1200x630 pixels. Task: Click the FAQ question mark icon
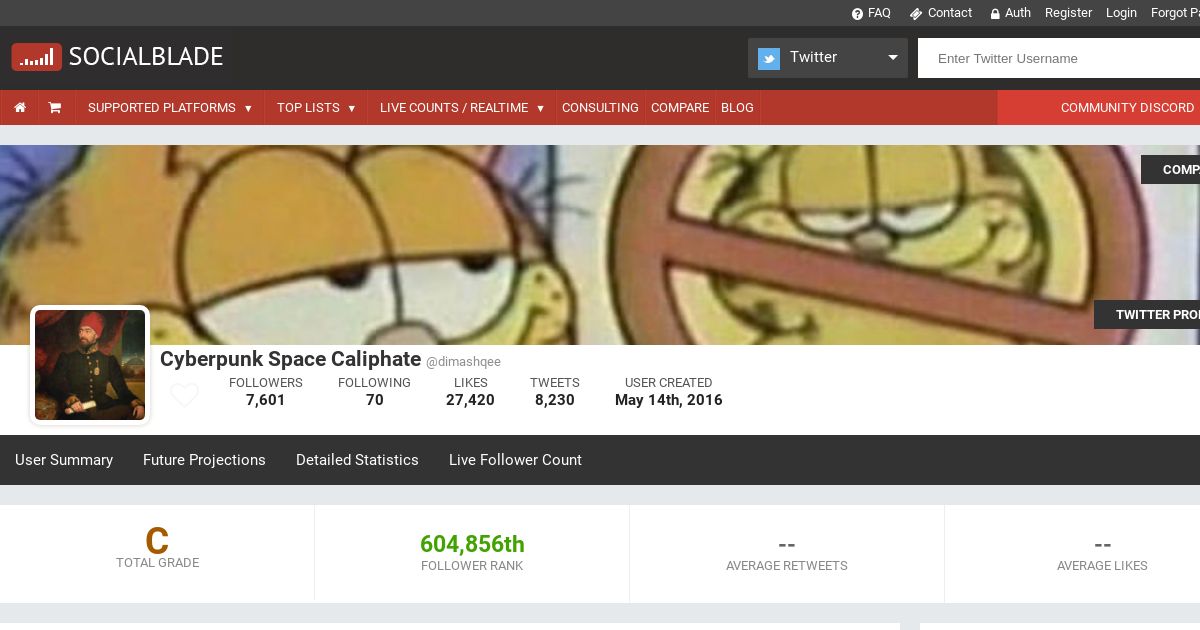[857, 13]
